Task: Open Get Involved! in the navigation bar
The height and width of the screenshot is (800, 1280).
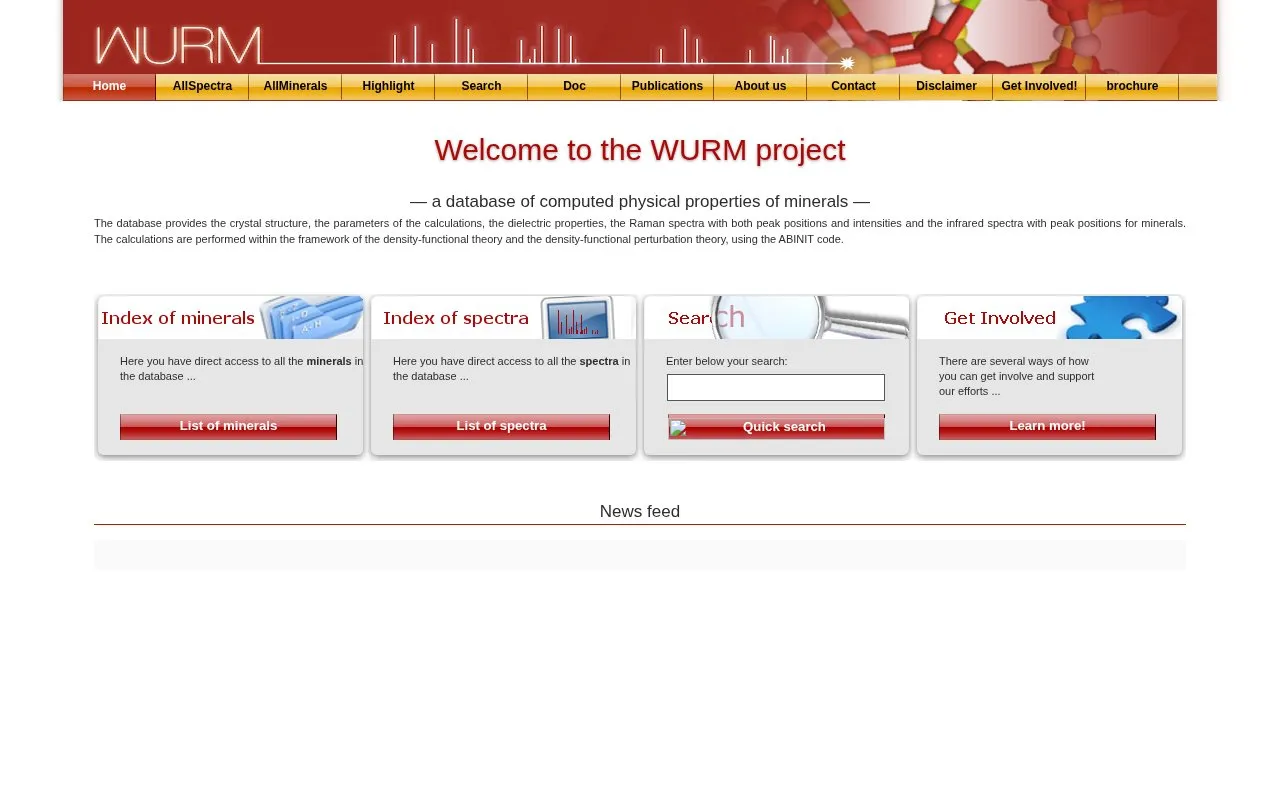Action: (x=1039, y=87)
